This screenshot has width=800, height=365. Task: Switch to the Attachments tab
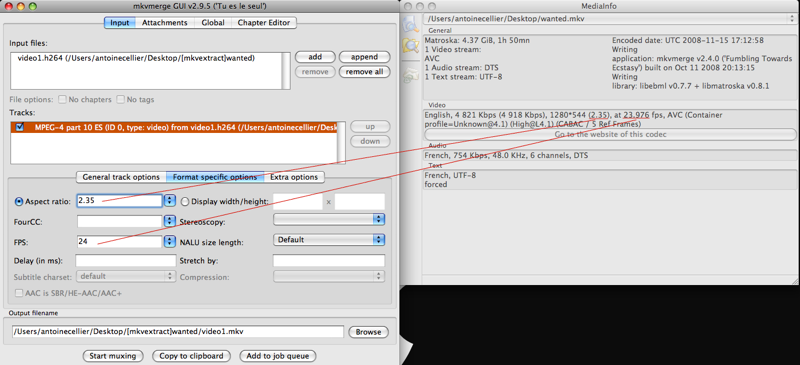[x=165, y=22]
